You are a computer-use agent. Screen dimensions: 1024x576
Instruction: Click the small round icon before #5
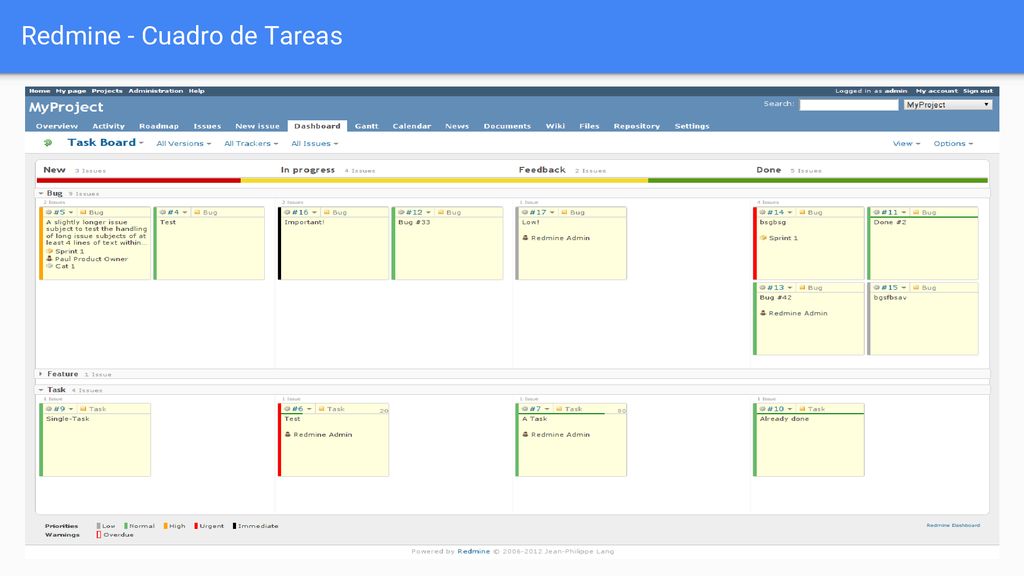[x=49, y=212]
